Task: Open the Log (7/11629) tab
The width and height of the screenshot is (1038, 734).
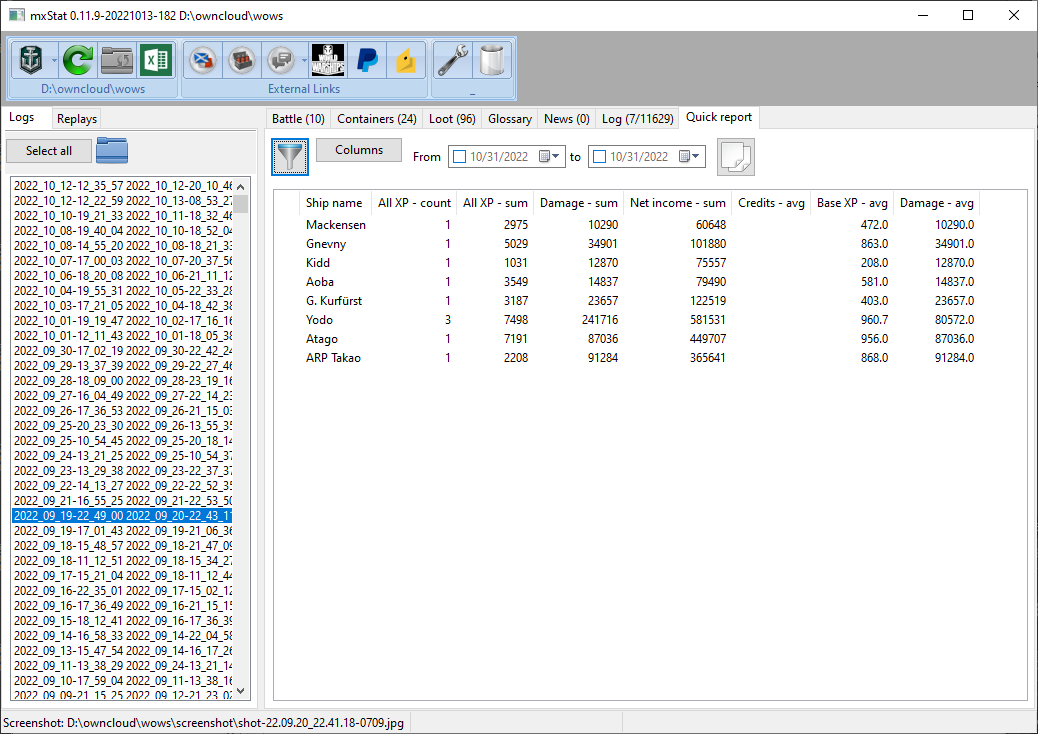Action: [637, 118]
